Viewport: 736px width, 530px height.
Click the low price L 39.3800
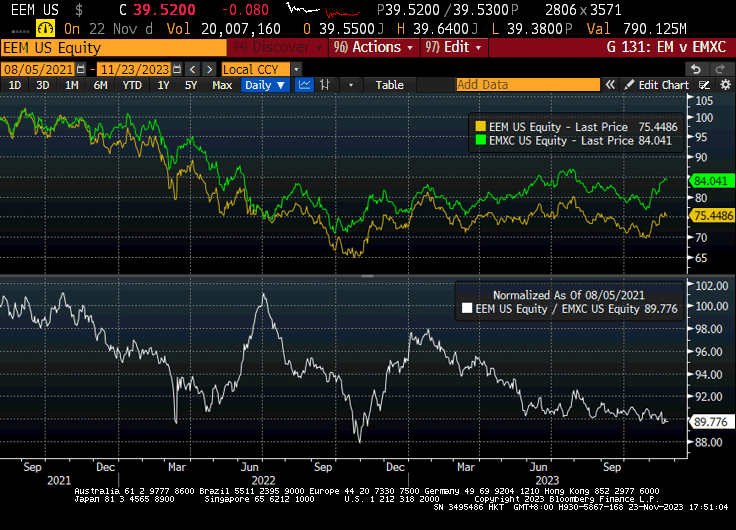(532, 29)
